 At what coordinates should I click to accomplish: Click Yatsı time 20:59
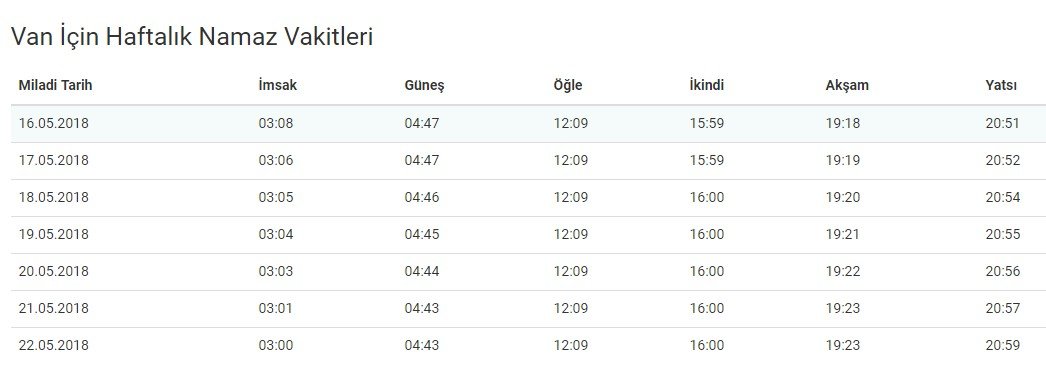tap(1003, 346)
